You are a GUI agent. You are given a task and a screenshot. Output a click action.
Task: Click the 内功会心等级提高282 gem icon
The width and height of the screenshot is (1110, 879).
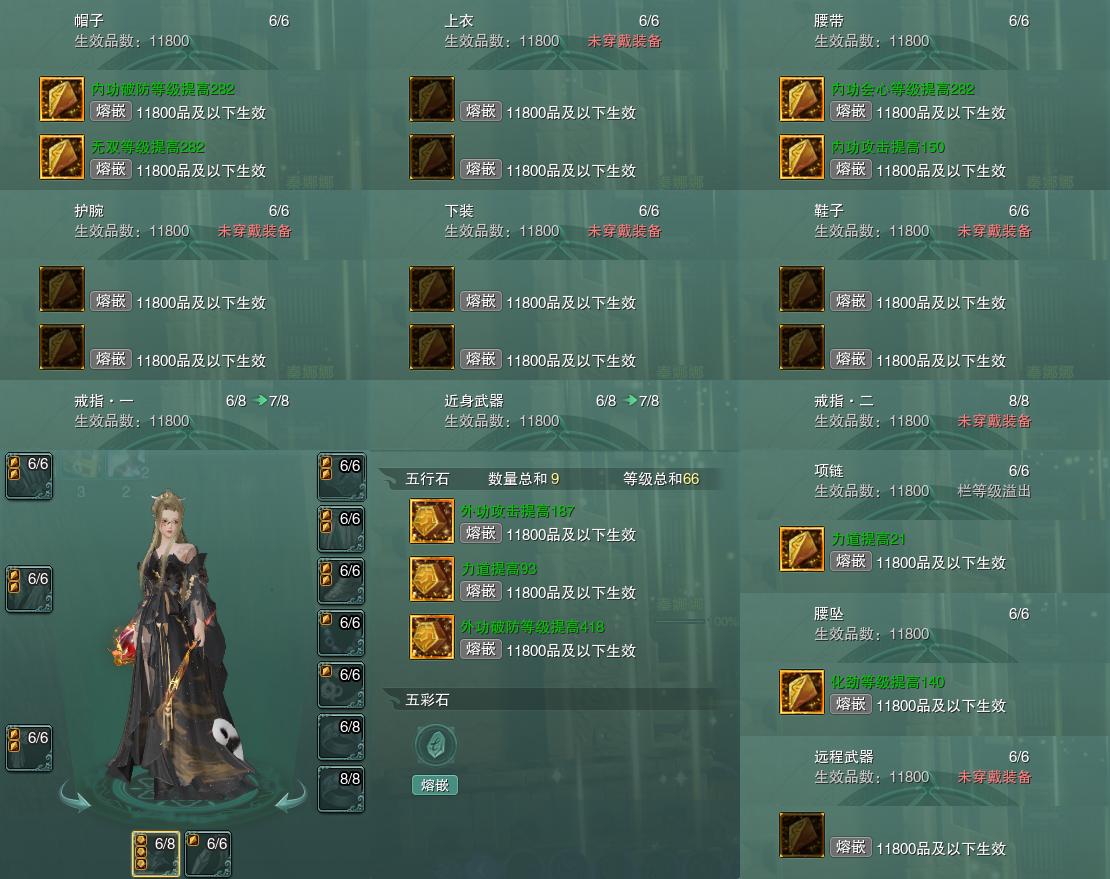point(801,99)
